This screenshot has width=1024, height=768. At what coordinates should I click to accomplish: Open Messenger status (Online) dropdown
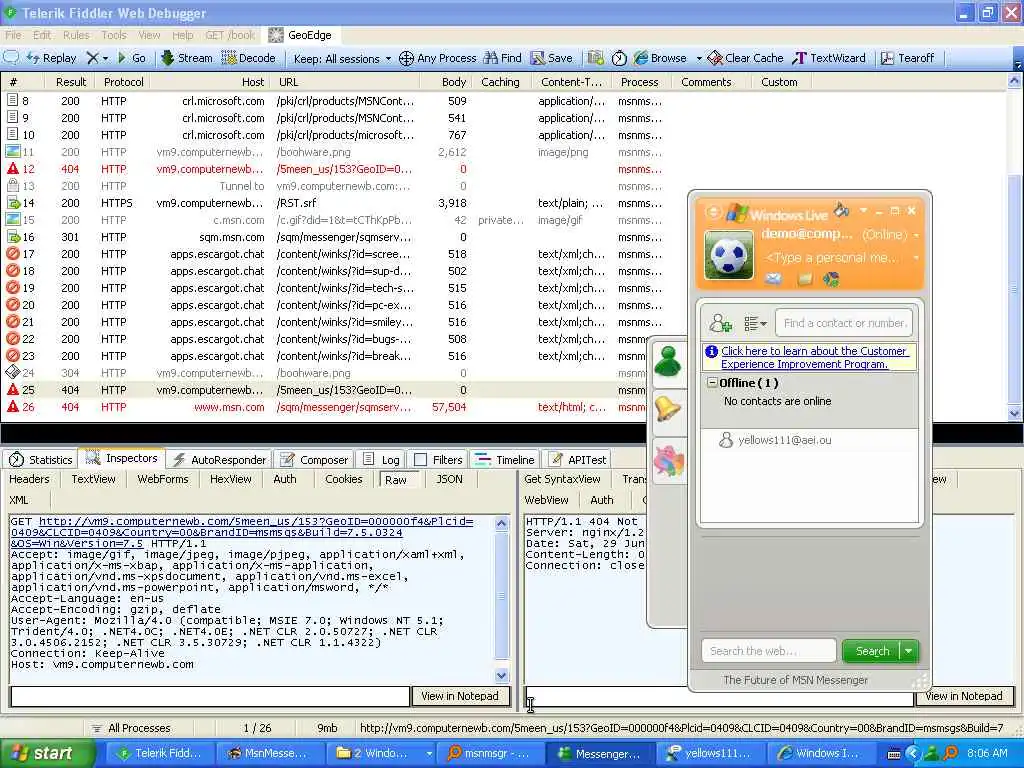[889, 234]
